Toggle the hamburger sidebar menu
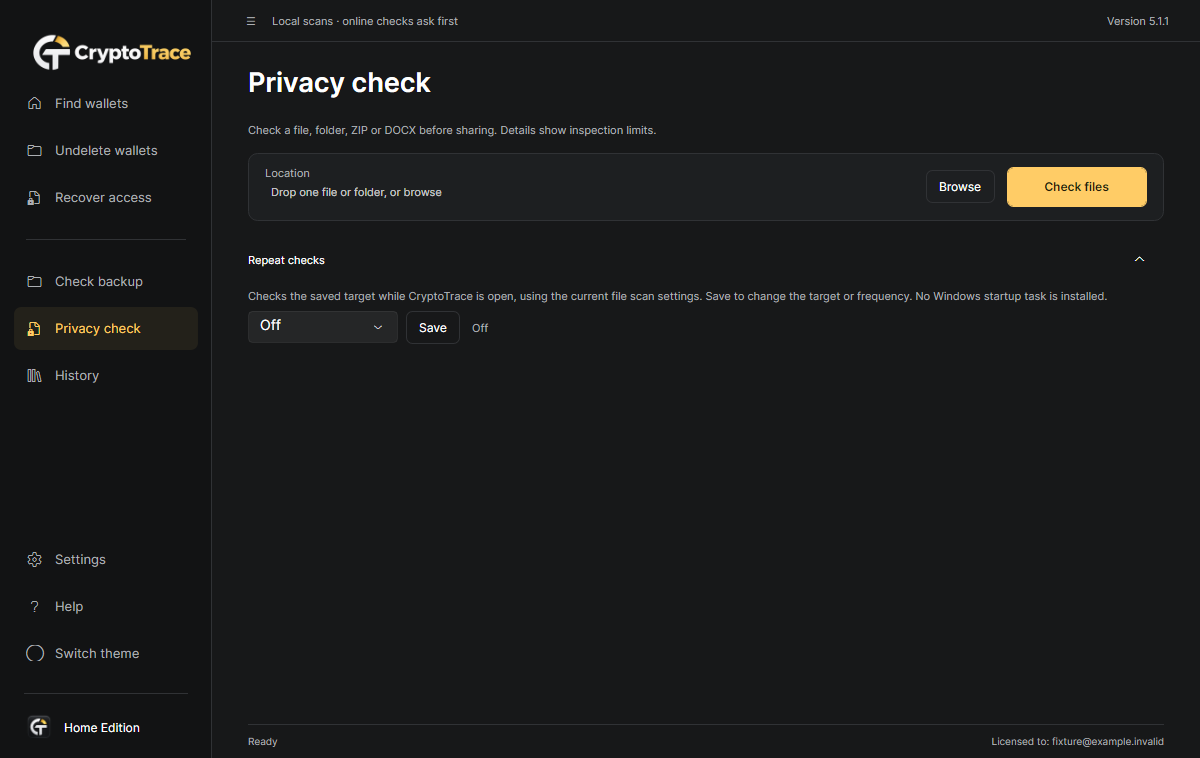 [251, 21]
